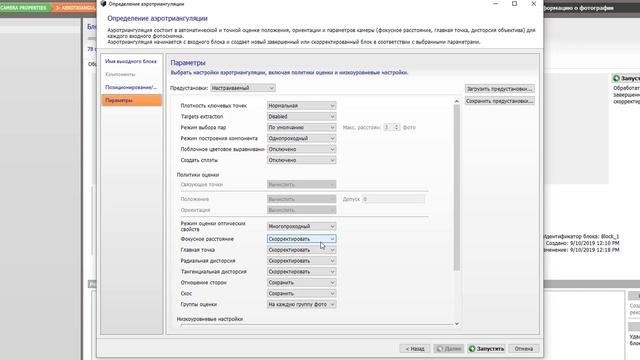Image resolution: width=640 pixels, height=360 pixels.
Task: Click the Политики оценки section label
Action: 198,175
